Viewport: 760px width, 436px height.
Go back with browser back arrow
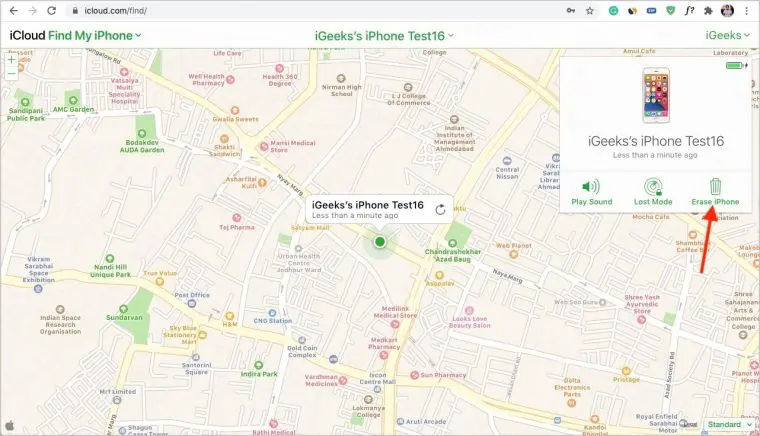point(14,11)
